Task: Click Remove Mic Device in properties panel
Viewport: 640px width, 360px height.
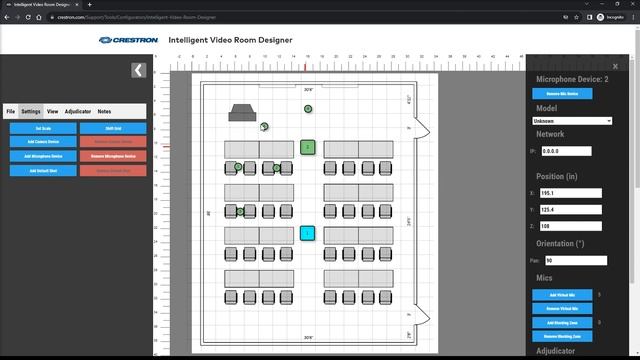Action: click(562, 93)
